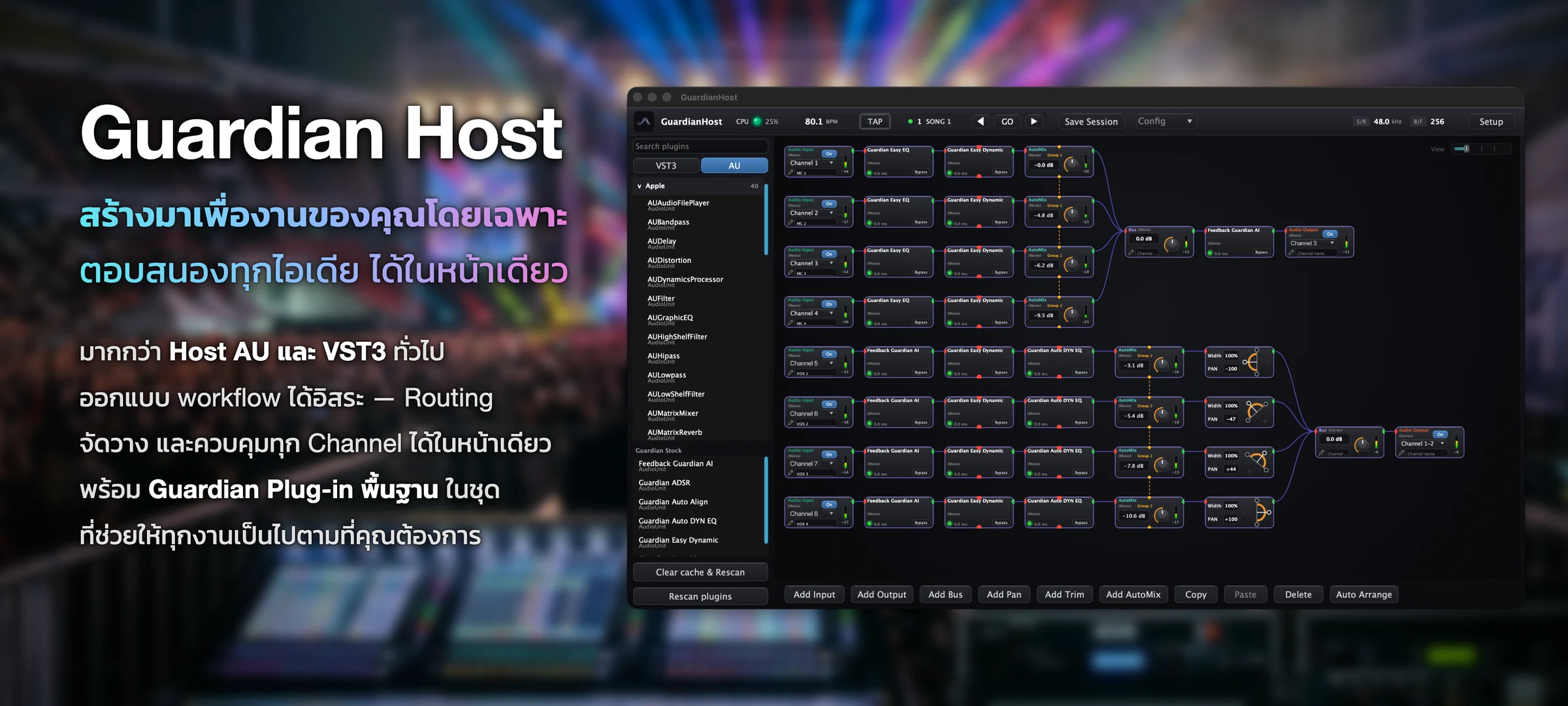Screen dimensions: 1568x706
Task: Click the pencil icon beside MC 4 name
Action: (x=791, y=323)
